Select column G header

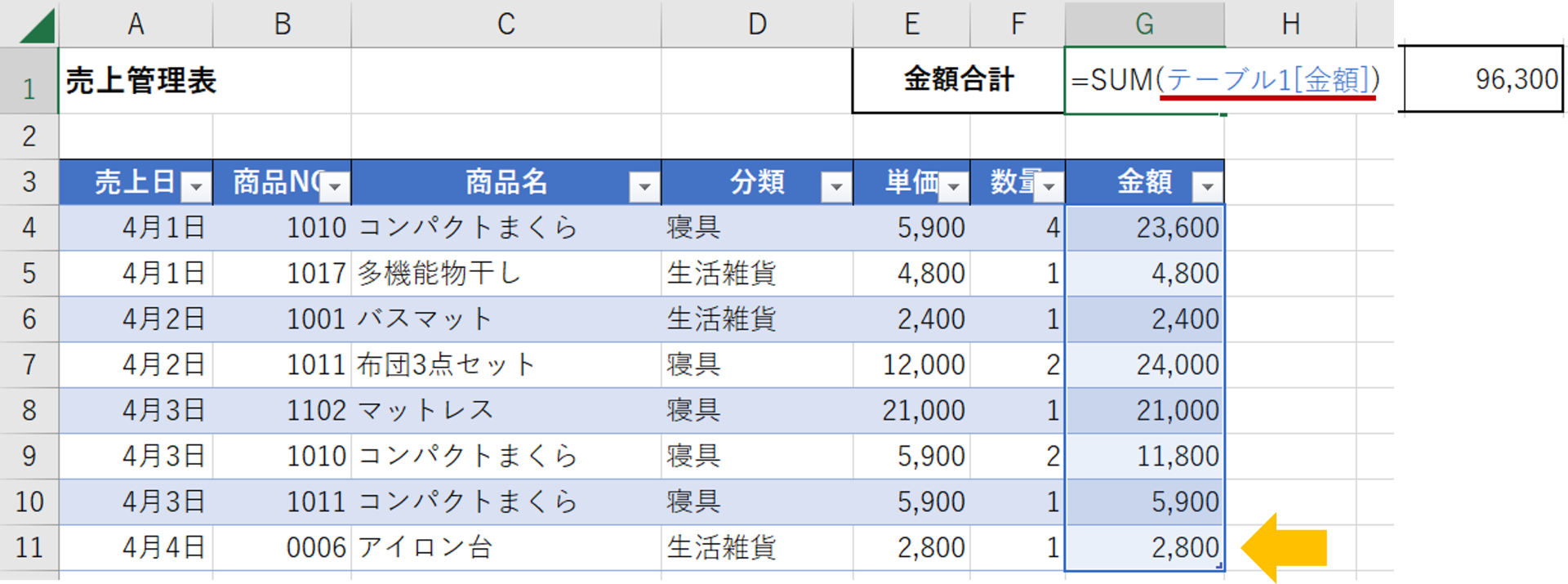[x=1144, y=24]
